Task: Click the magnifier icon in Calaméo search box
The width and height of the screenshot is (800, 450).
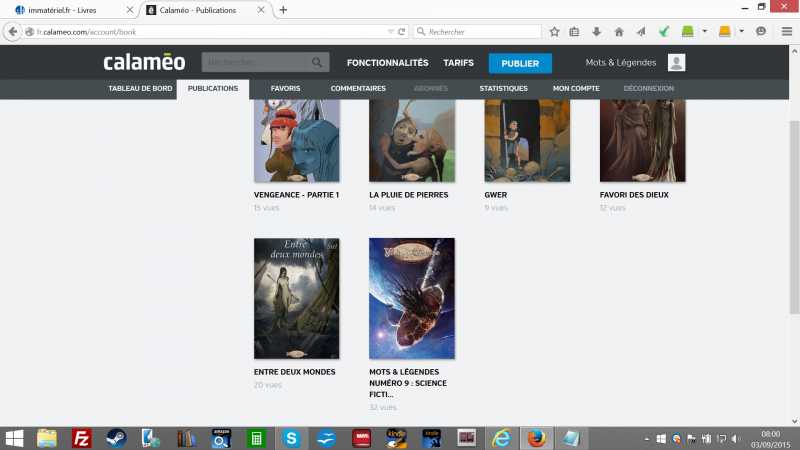Action: click(x=317, y=63)
